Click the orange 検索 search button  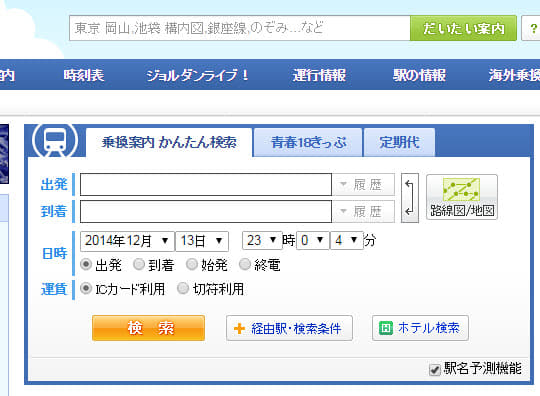pyautogui.click(x=148, y=328)
